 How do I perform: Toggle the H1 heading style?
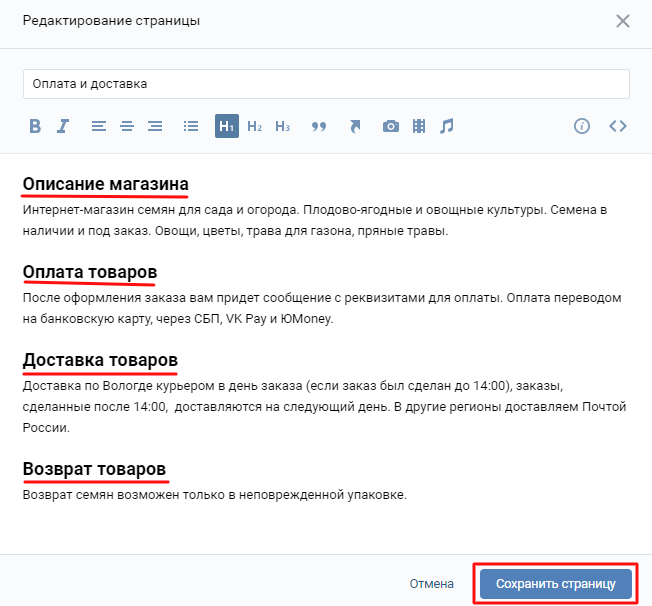point(227,126)
